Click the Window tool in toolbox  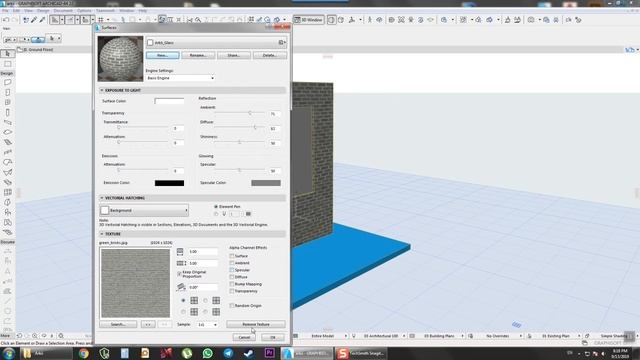click(7, 102)
